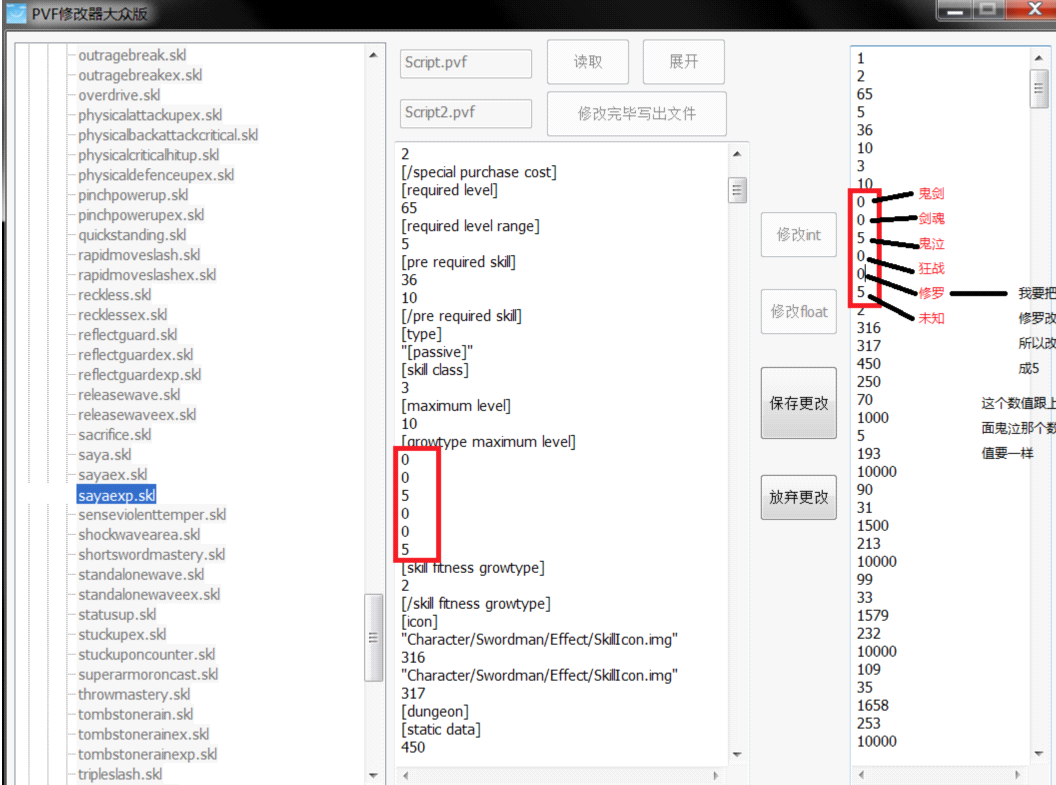The width and height of the screenshot is (1056, 785).
Task: Click script text panel scroll up arrow
Action: click(738, 154)
